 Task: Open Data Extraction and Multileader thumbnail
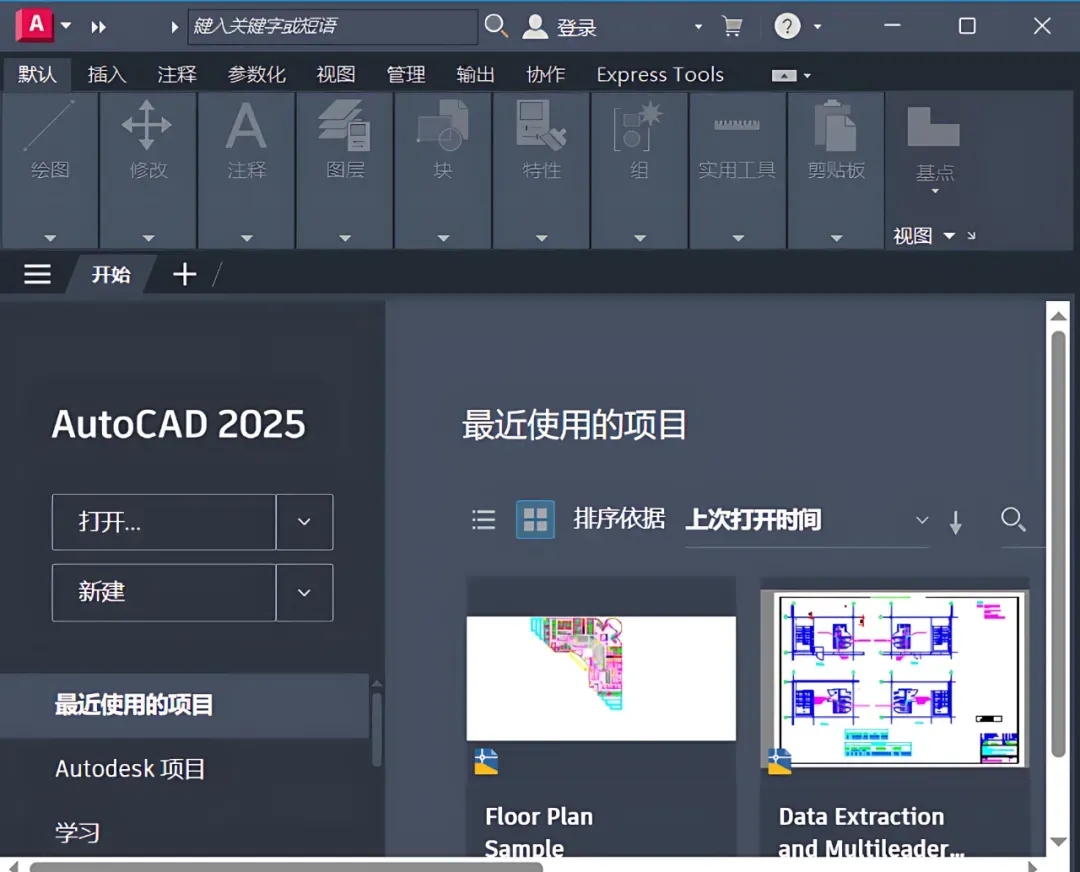(x=894, y=678)
